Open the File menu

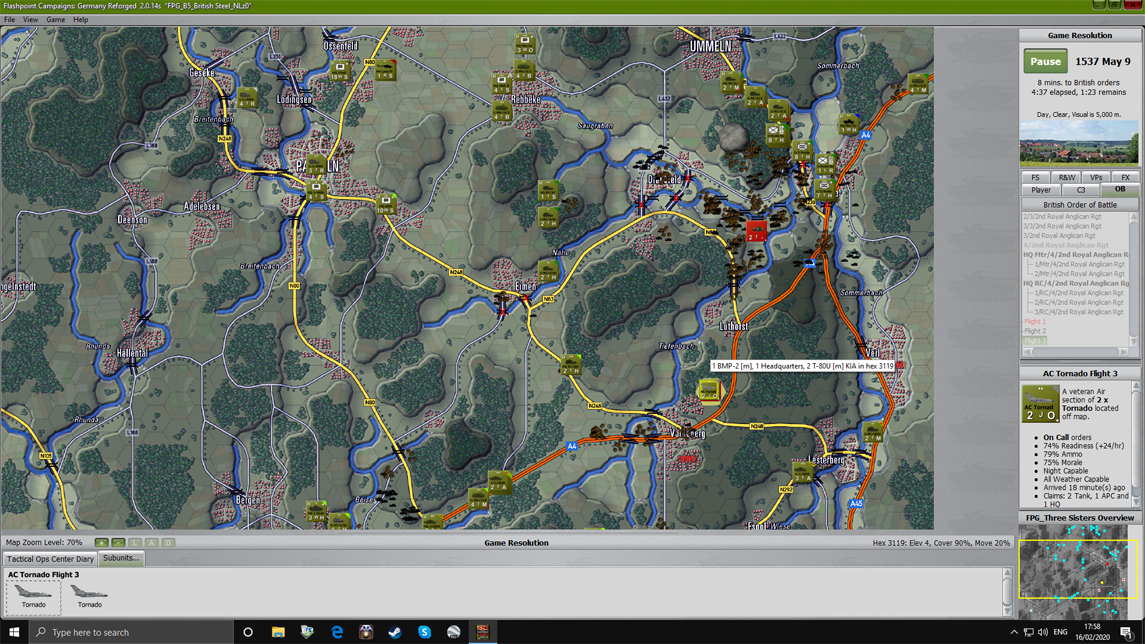9,20
